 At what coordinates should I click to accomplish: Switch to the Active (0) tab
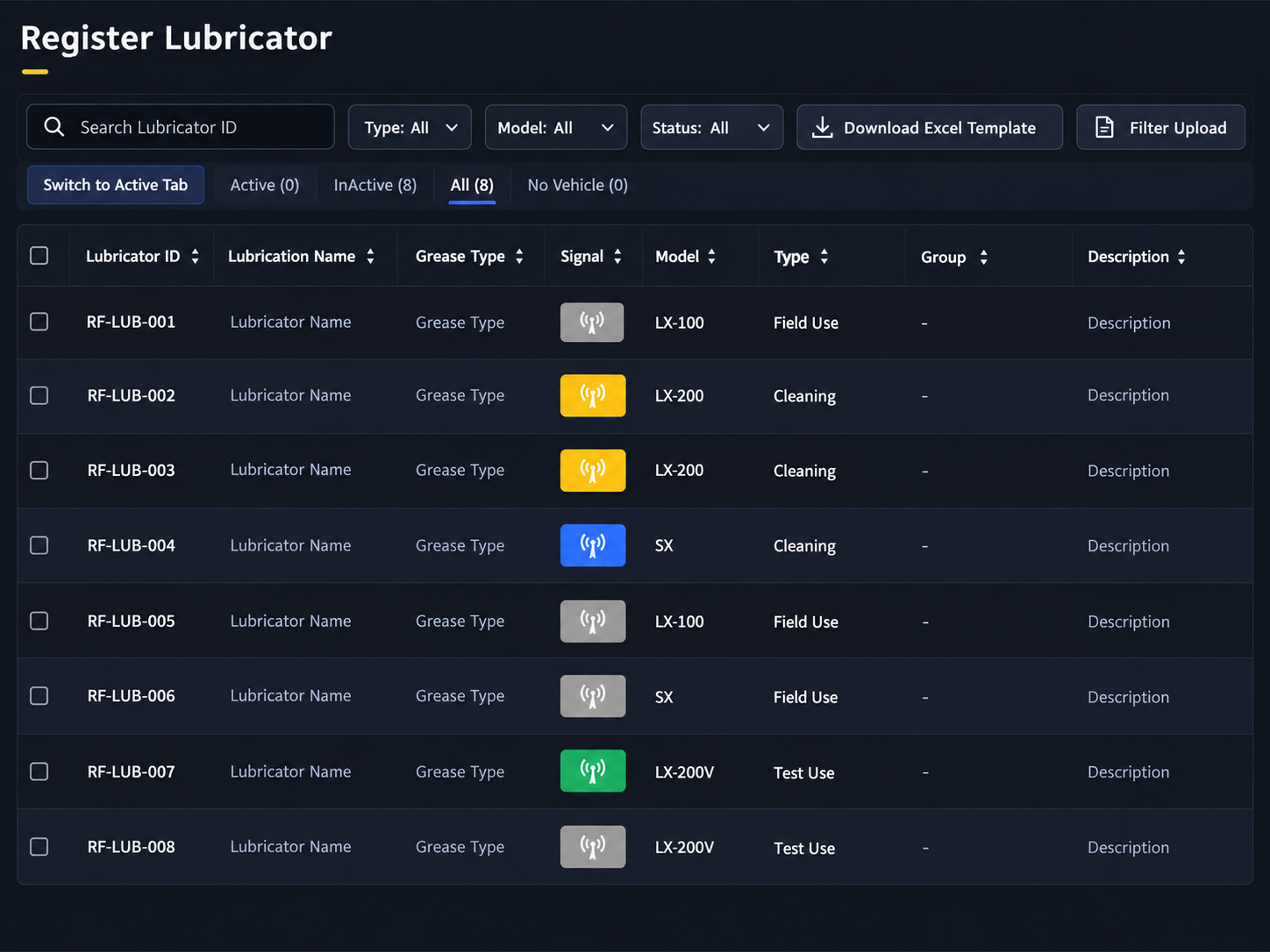click(265, 185)
